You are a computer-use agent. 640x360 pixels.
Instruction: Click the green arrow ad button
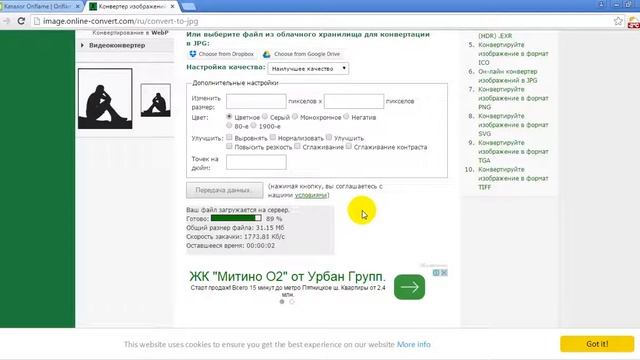[409, 287]
